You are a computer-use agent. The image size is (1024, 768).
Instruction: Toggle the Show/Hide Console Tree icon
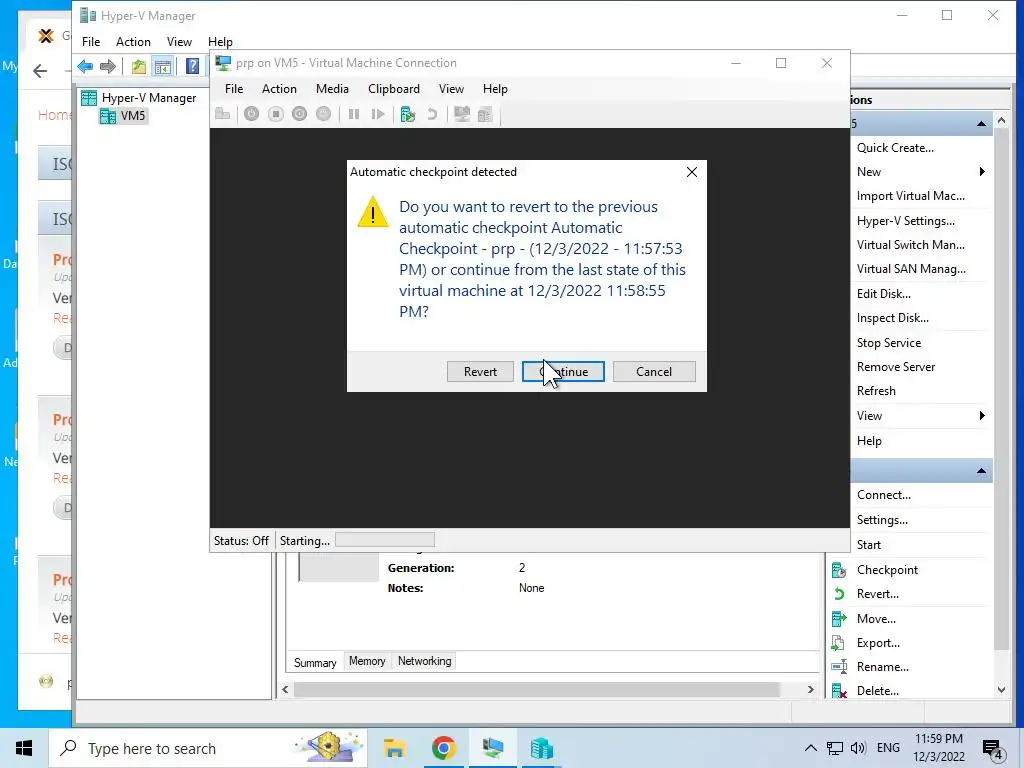163,66
